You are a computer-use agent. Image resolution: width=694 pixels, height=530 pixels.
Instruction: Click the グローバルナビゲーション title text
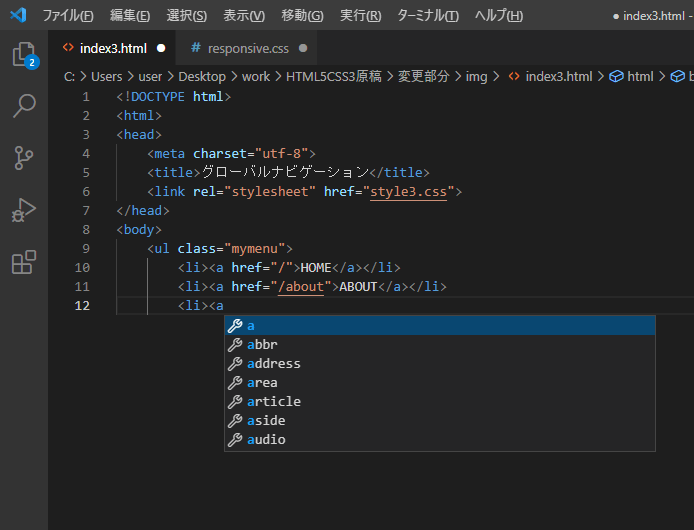pyautogui.click(x=285, y=172)
